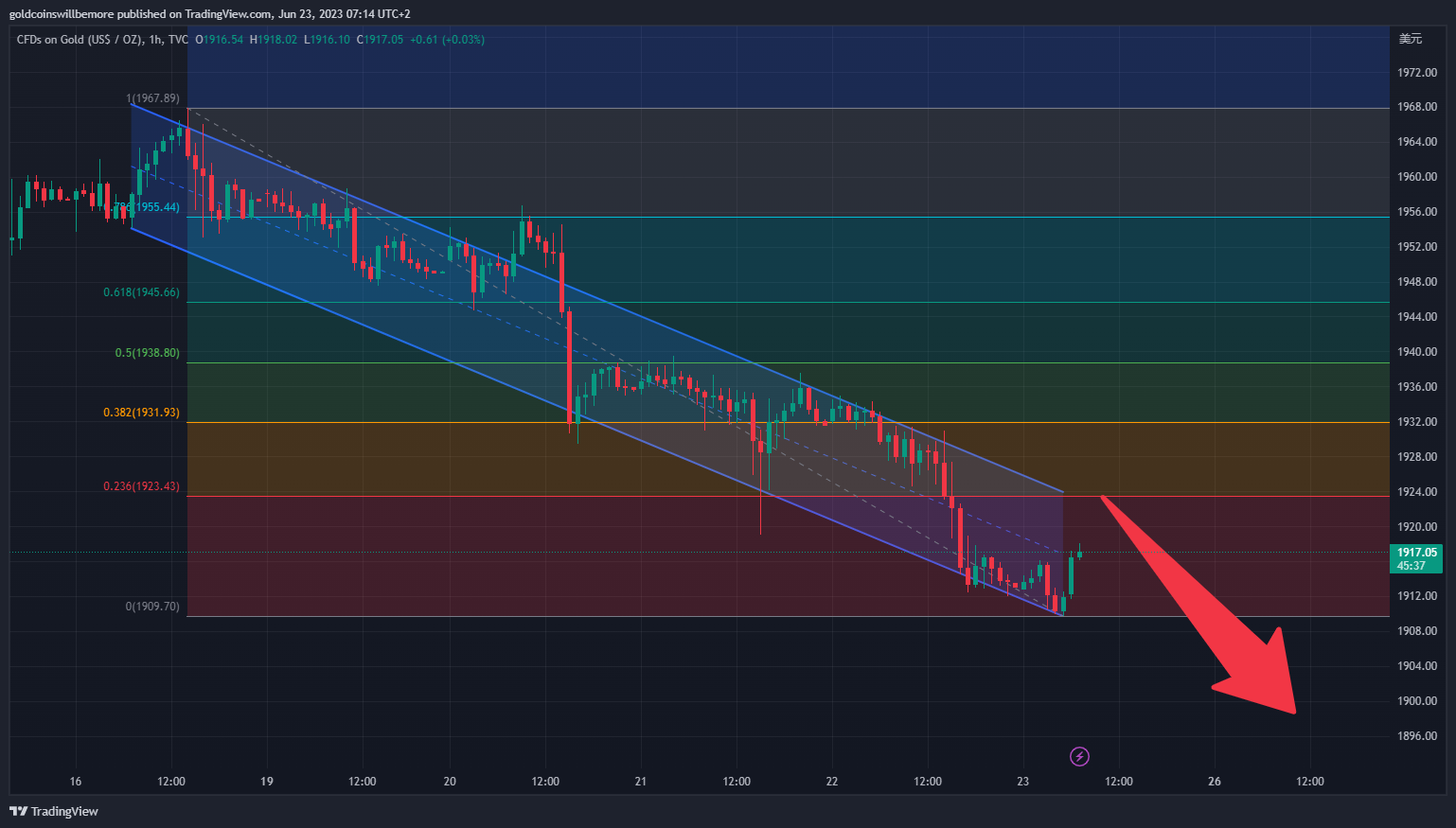Click the 1968.00 price axis label
This screenshot has height=828, width=1456.
1417,107
